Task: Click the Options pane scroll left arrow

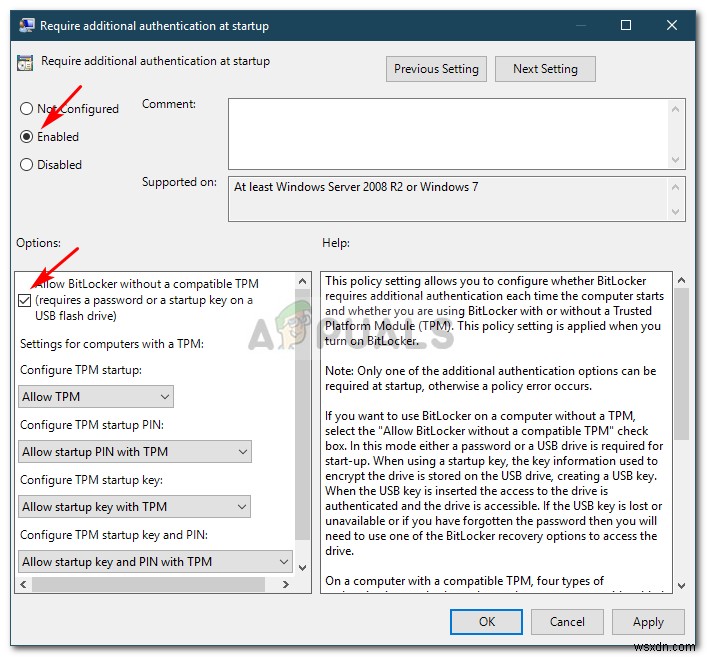Action: point(23,584)
